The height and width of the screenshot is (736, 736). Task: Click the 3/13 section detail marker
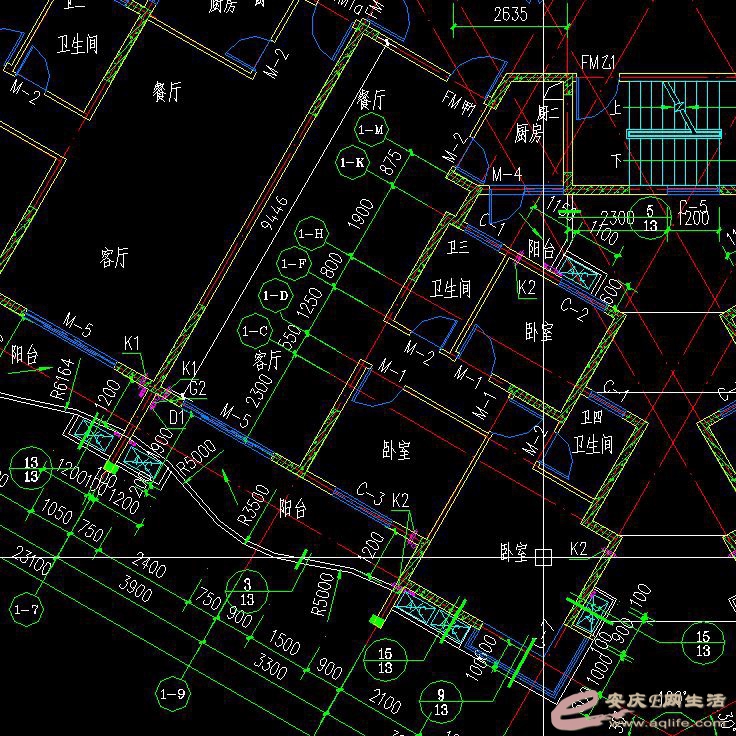[247, 590]
